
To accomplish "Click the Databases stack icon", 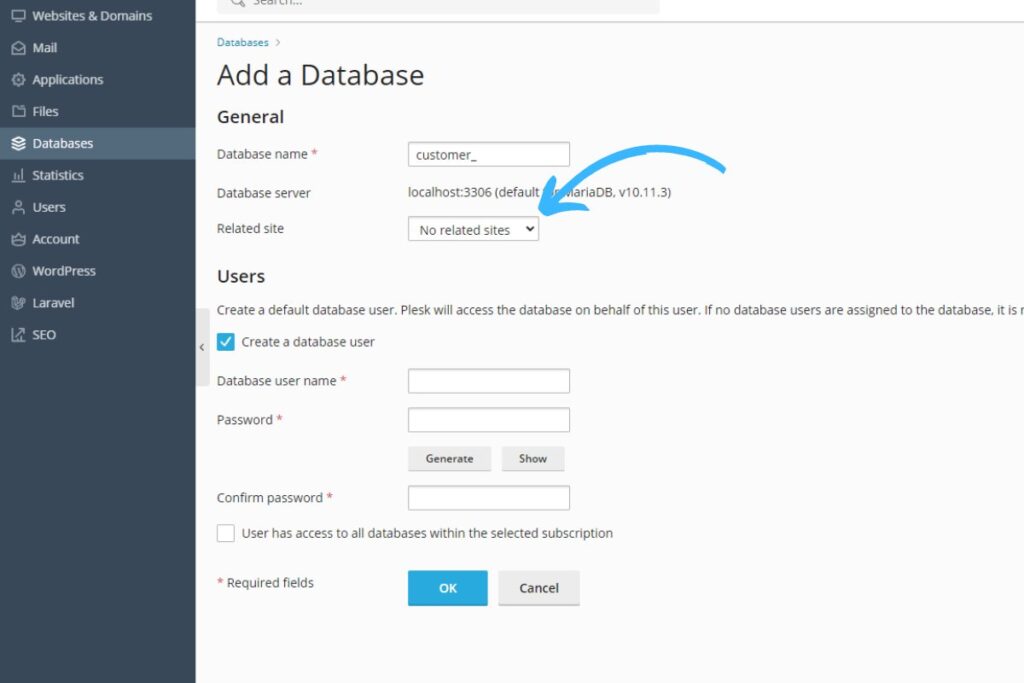I will pos(18,143).
